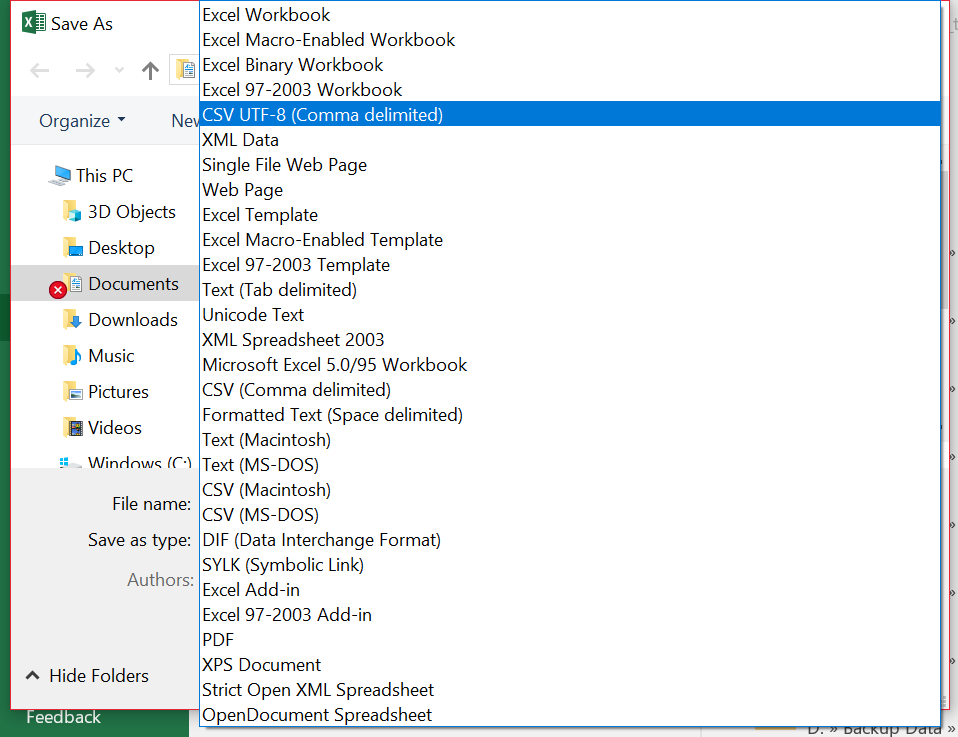Choose Excel Macro-Enabled Workbook type
The width and height of the screenshot is (958, 737).
[569, 40]
